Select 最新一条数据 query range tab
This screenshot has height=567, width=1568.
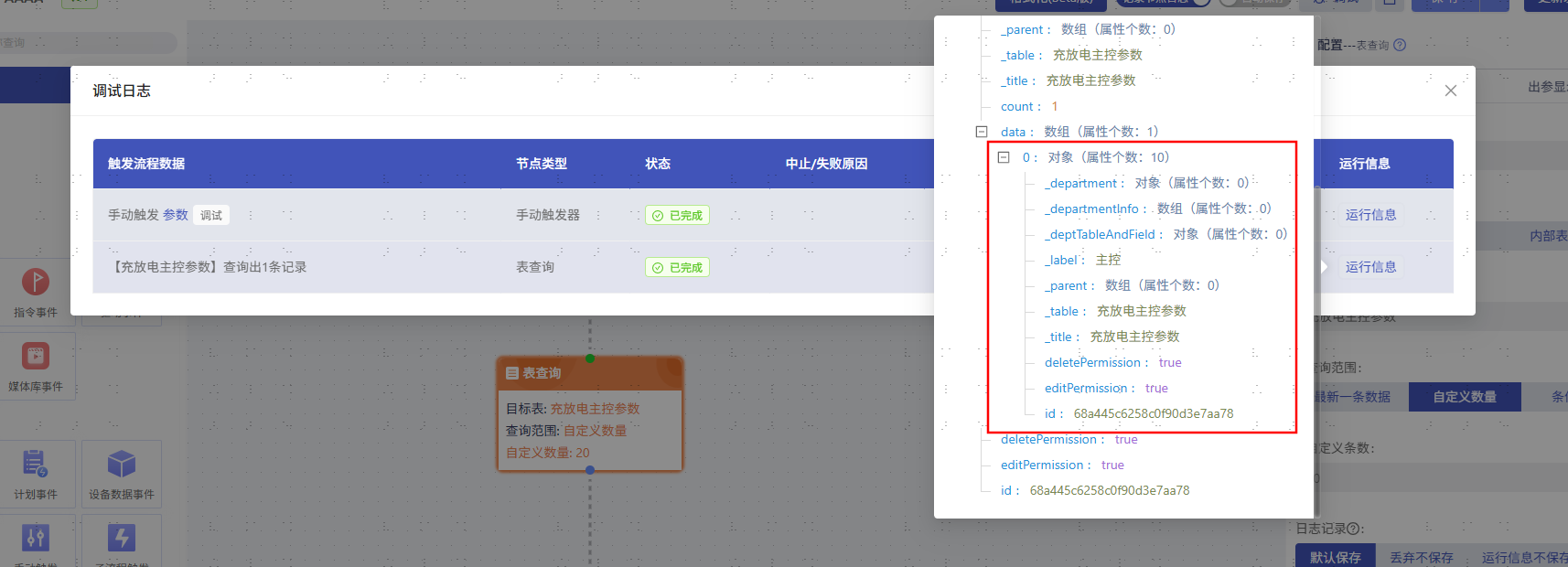pyautogui.click(x=1354, y=397)
